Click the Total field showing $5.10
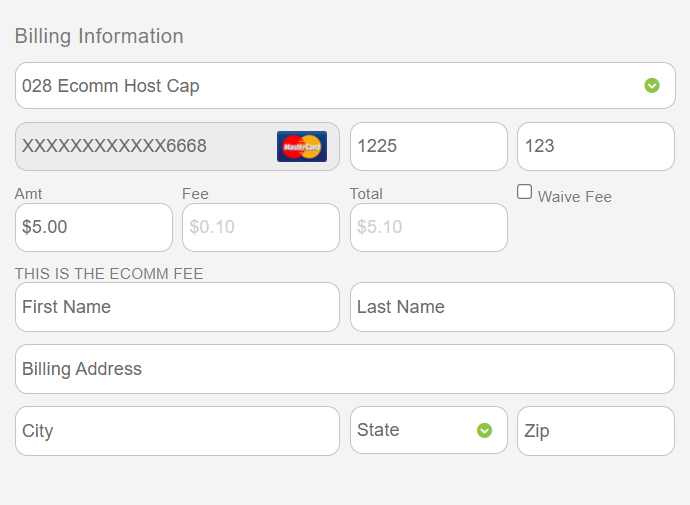Viewport: 690px width, 505px height. coord(428,227)
